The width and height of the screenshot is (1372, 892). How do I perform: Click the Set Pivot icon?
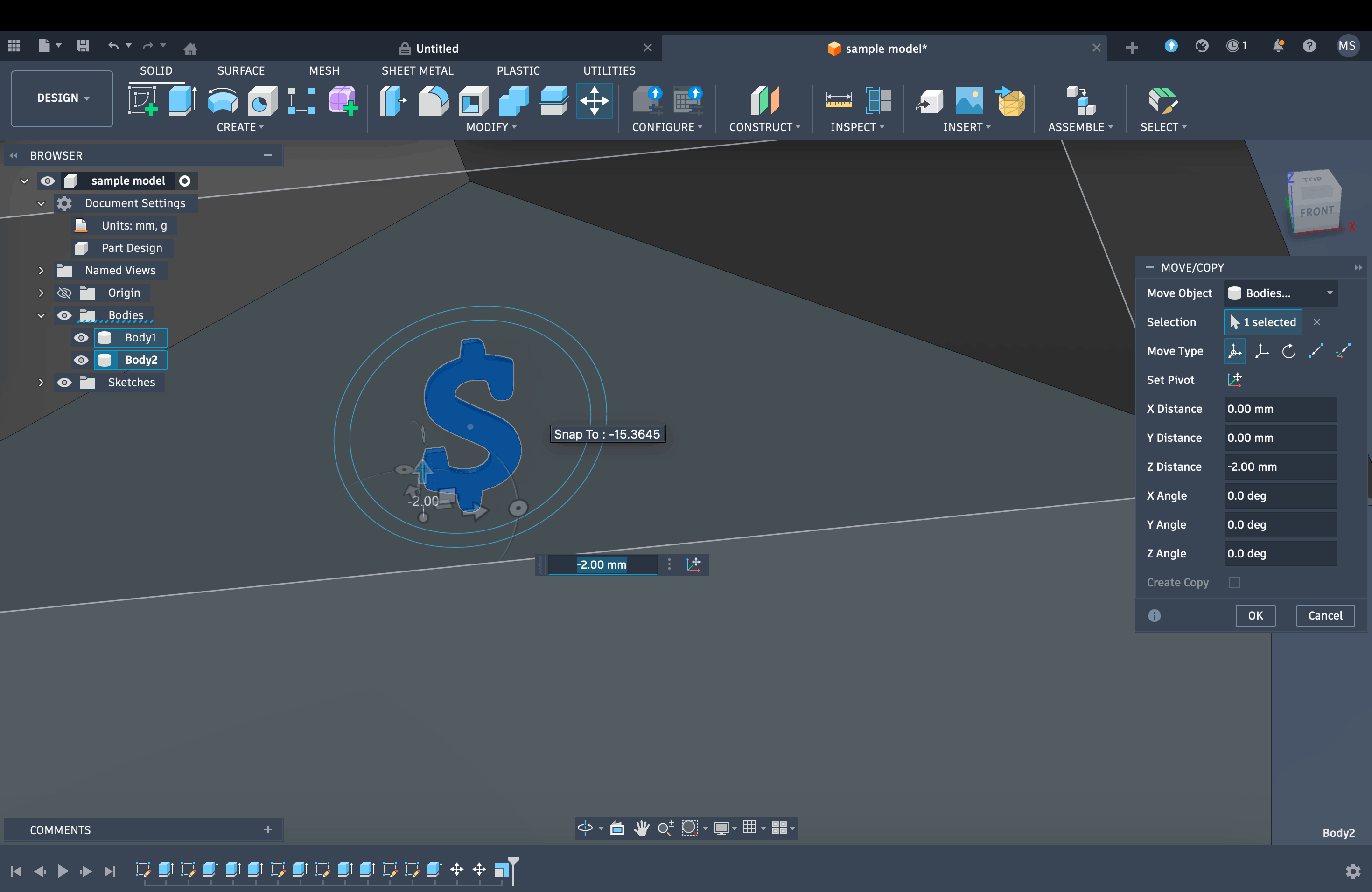tap(1234, 380)
